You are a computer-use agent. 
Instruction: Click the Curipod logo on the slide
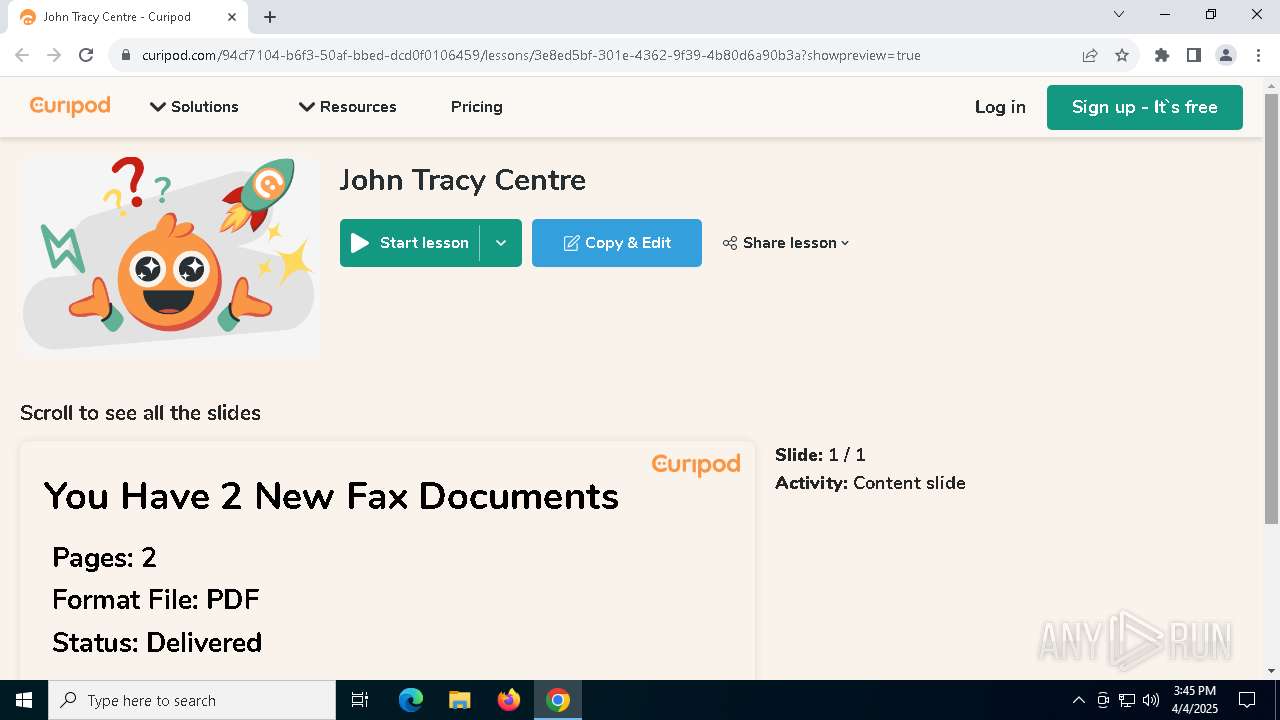696,464
